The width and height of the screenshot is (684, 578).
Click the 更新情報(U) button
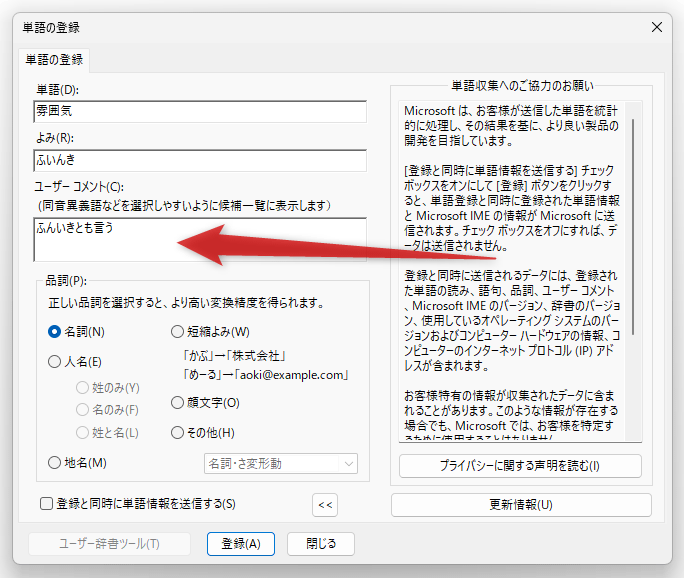(521, 505)
